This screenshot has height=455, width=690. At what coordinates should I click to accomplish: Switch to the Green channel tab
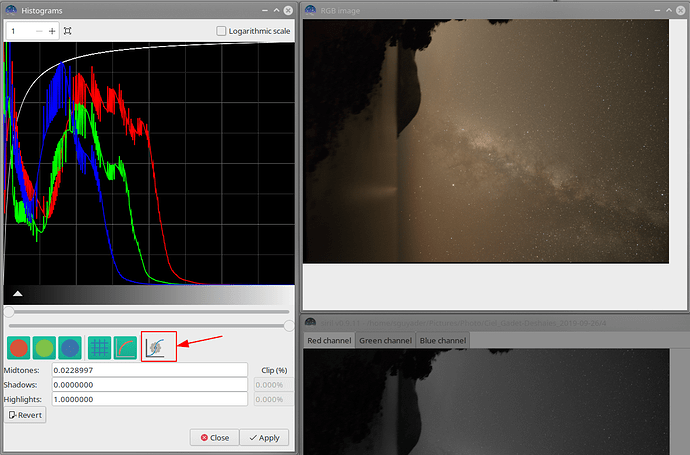(385, 341)
